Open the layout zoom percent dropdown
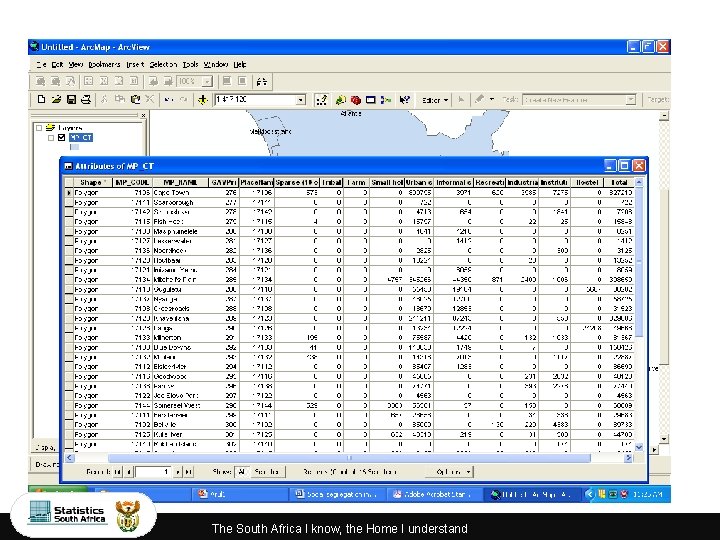This screenshot has height=540, width=720. click(x=208, y=81)
